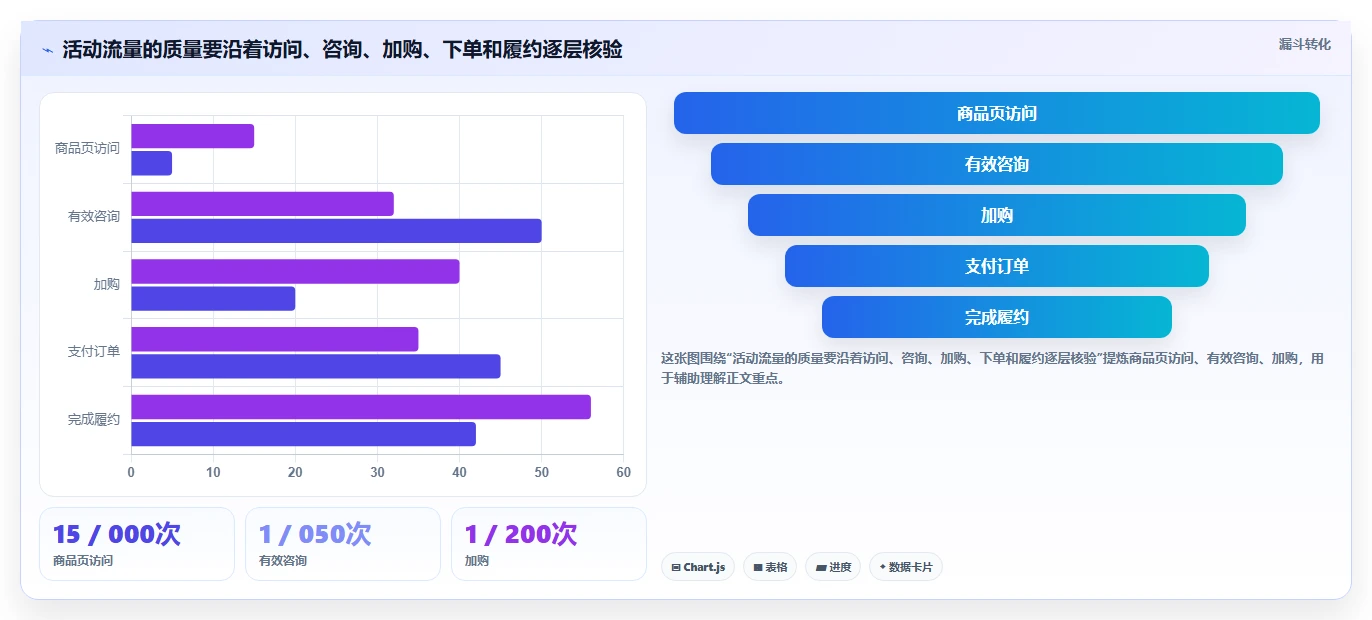The width and height of the screenshot is (1372, 620).
Task: Click the 加购 axis label in the chart
Action: (107, 284)
